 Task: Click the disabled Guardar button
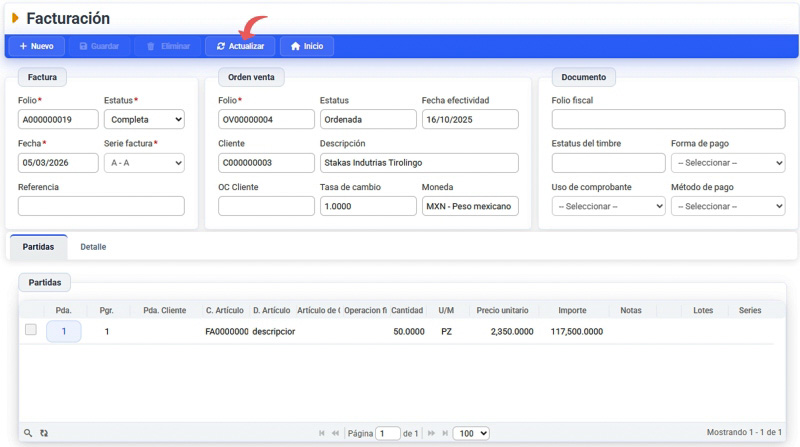click(99, 46)
